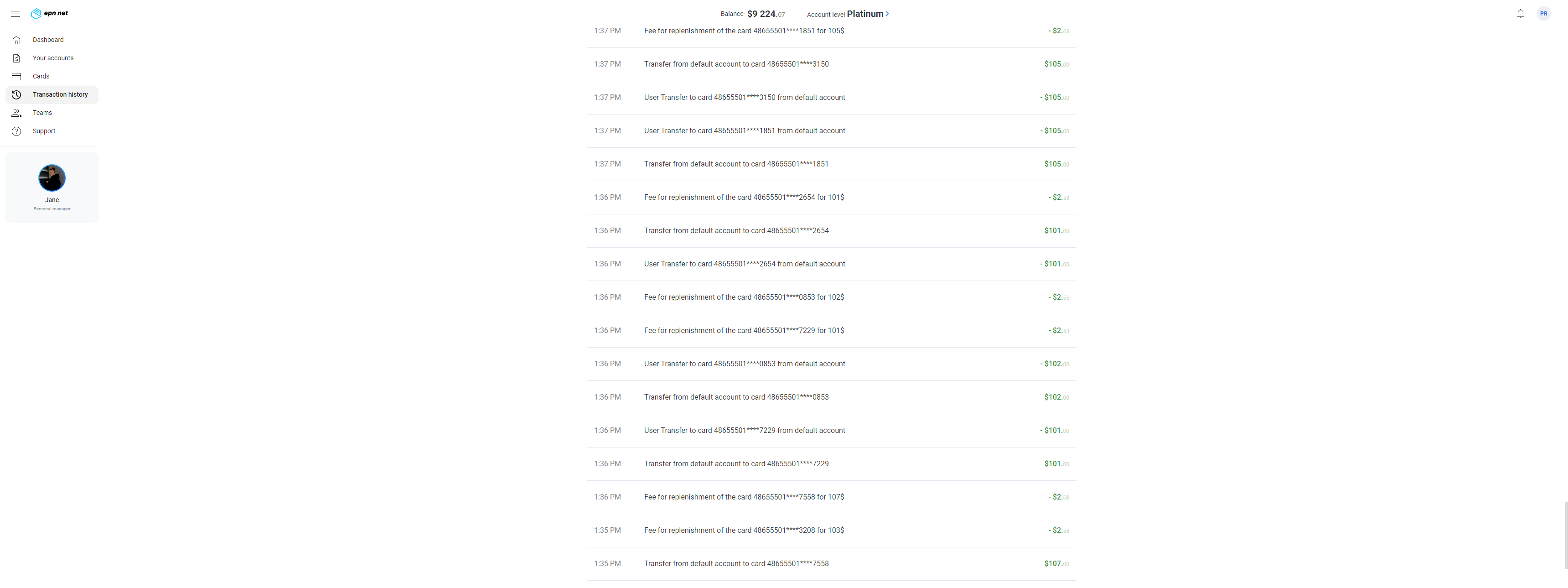Screen dimensions: 1568x588
Task: Open the notifications bell
Action: [1520, 13]
